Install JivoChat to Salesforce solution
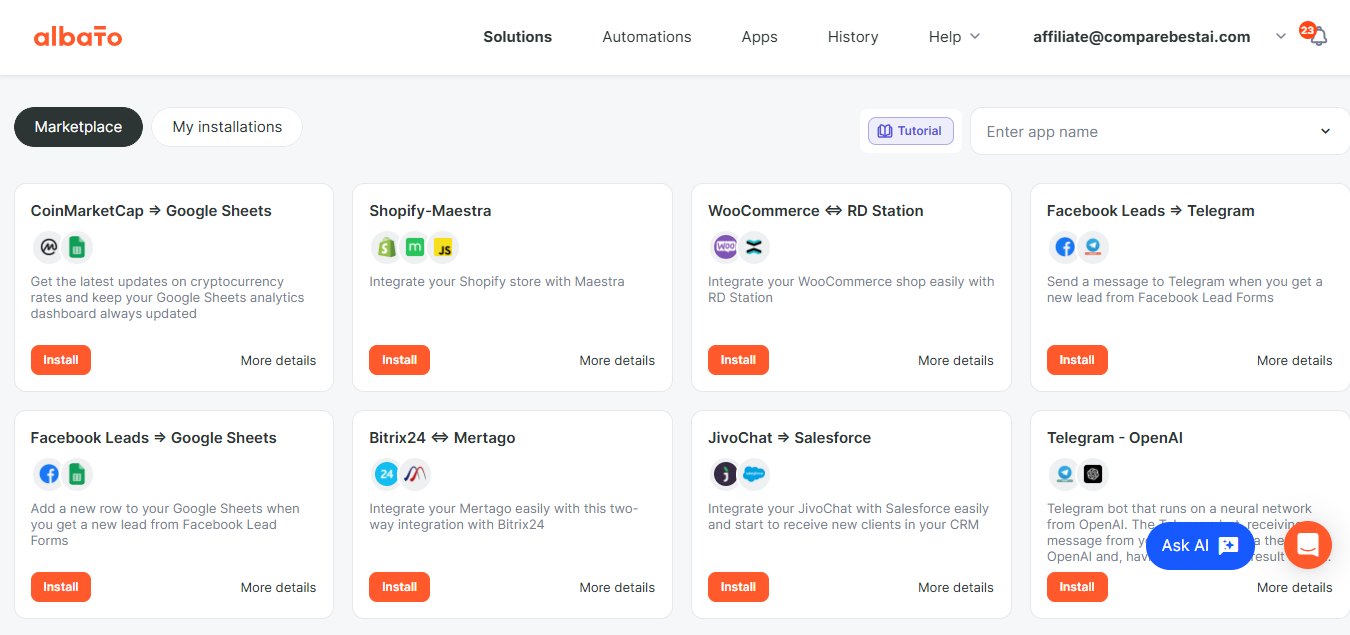Screen dimensions: 1350x635 pos(738,587)
